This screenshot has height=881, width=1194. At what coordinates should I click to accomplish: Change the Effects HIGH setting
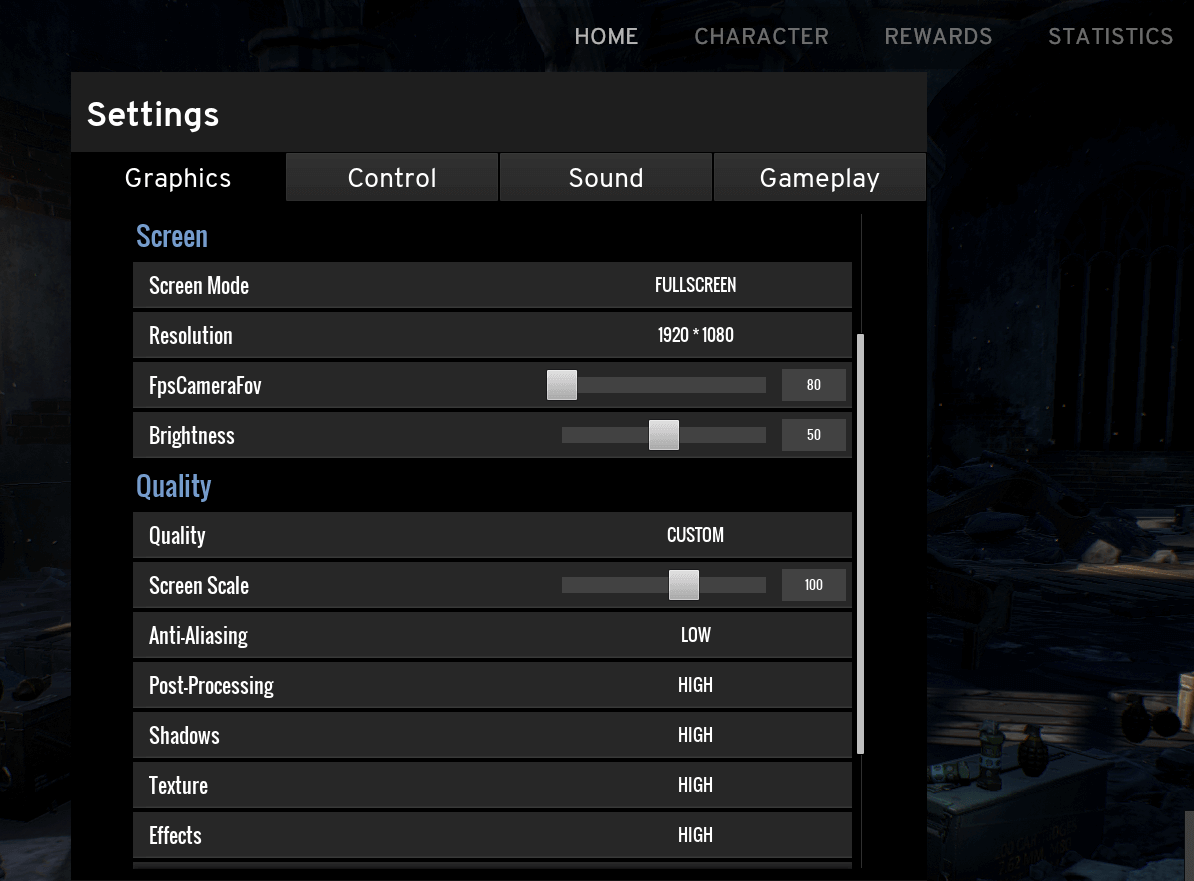tap(695, 835)
